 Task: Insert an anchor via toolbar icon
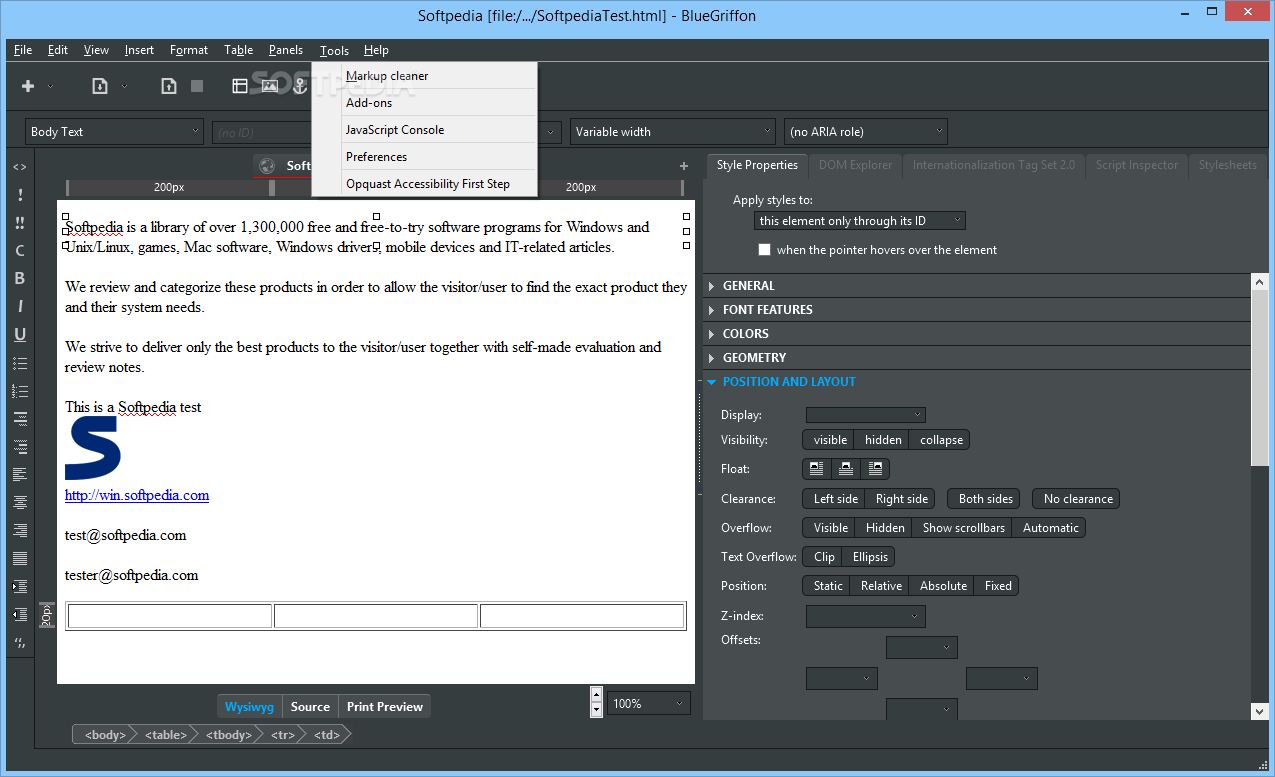[x=299, y=87]
